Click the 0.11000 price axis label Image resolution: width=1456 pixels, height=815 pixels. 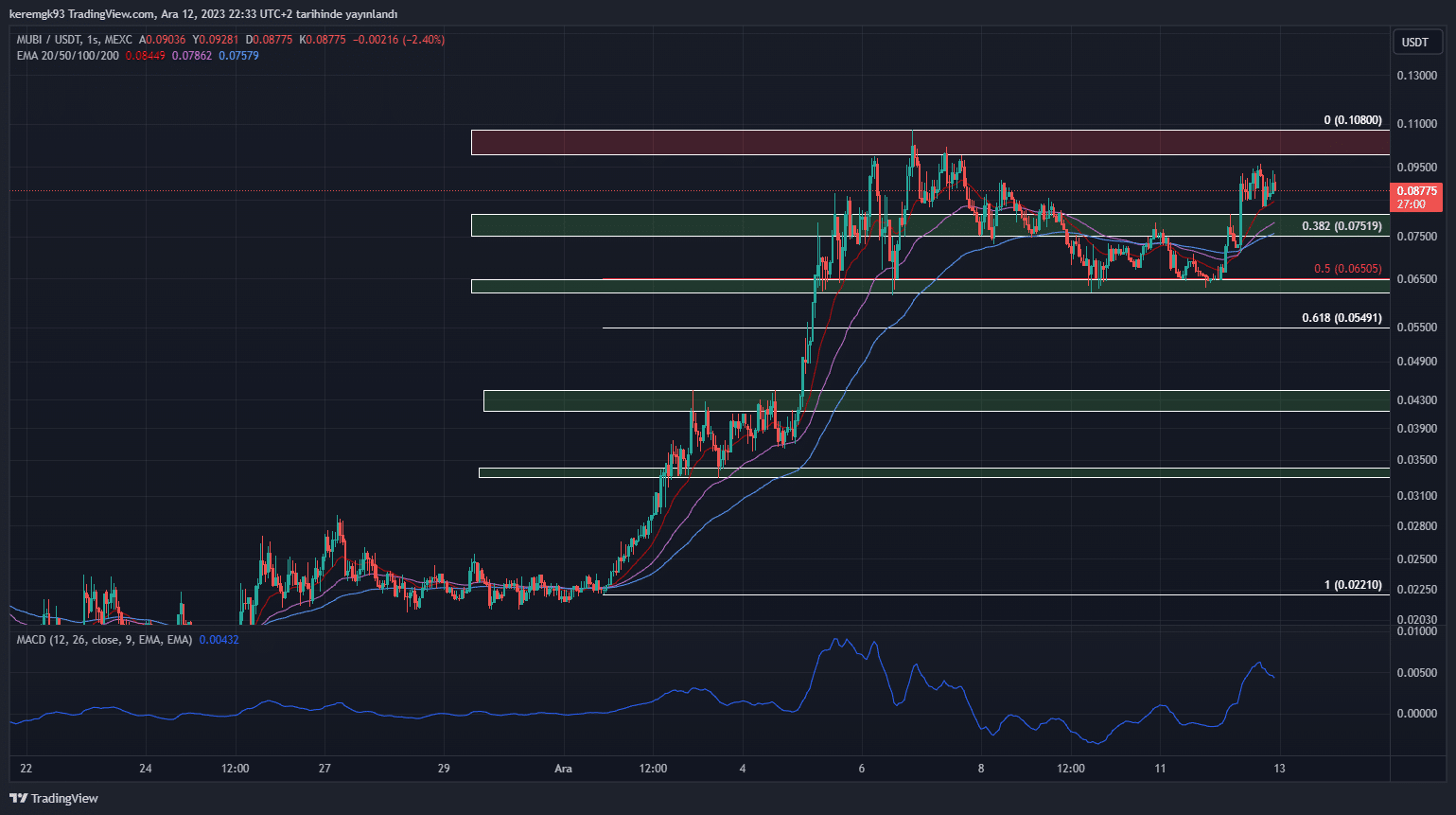(1416, 124)
